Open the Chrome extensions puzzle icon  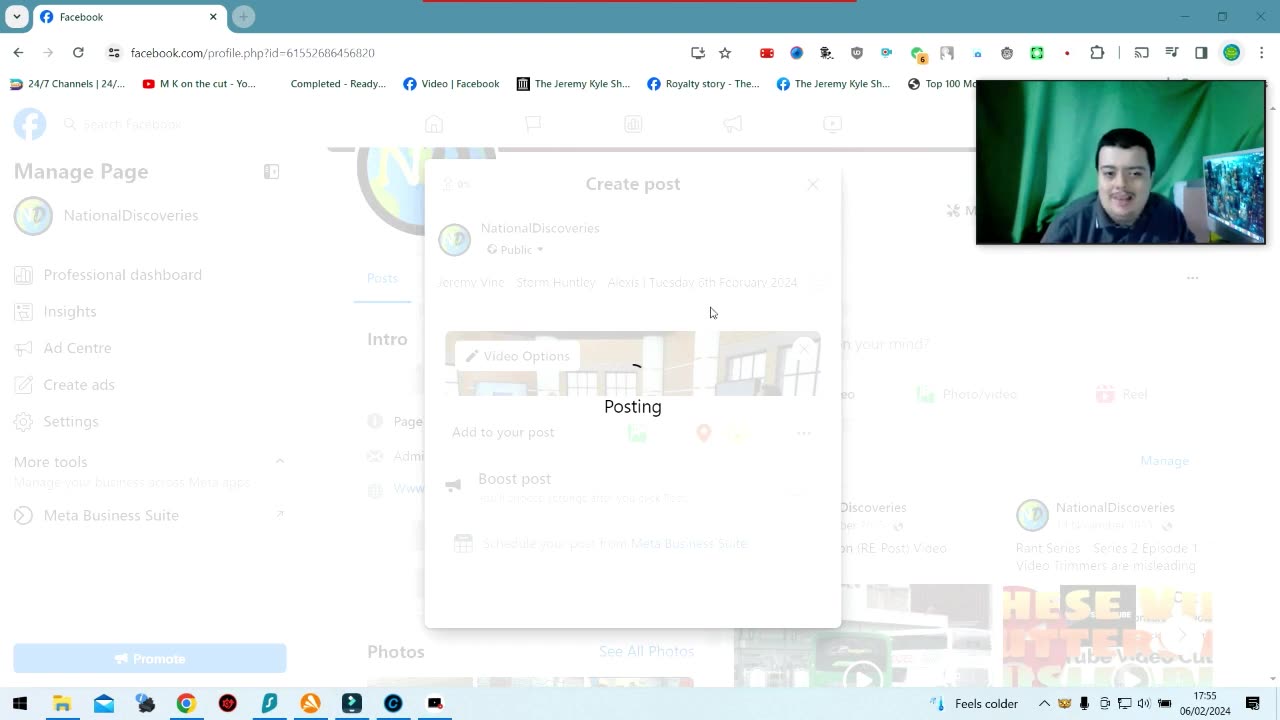pos(1097,53)
